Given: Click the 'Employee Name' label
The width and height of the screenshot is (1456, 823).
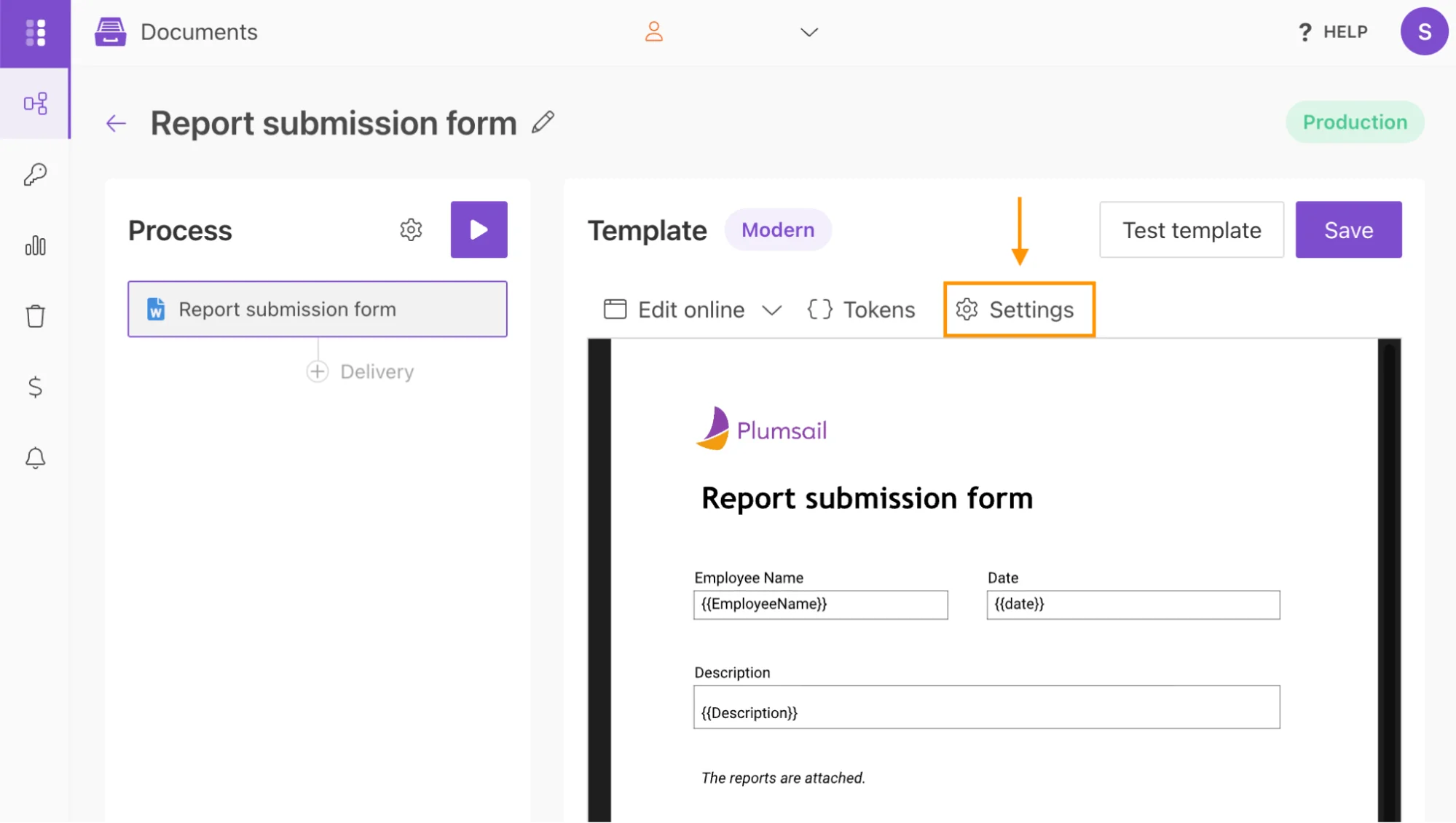Looking at the screenshot, I should tap(749, 578).
